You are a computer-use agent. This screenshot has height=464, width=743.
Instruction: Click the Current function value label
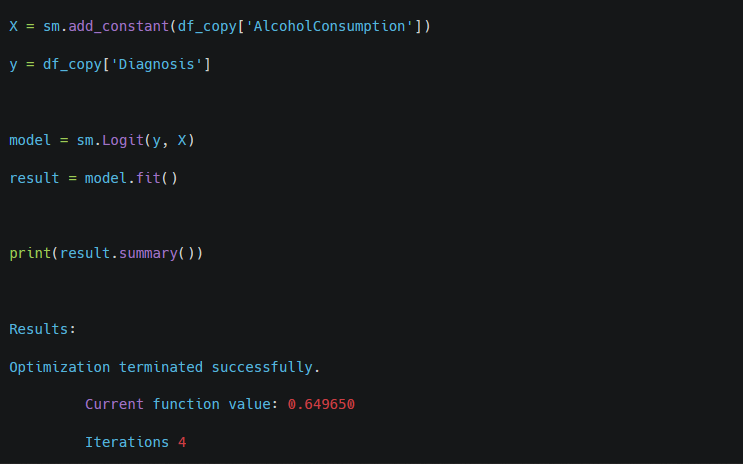click(x=182, y=405)
